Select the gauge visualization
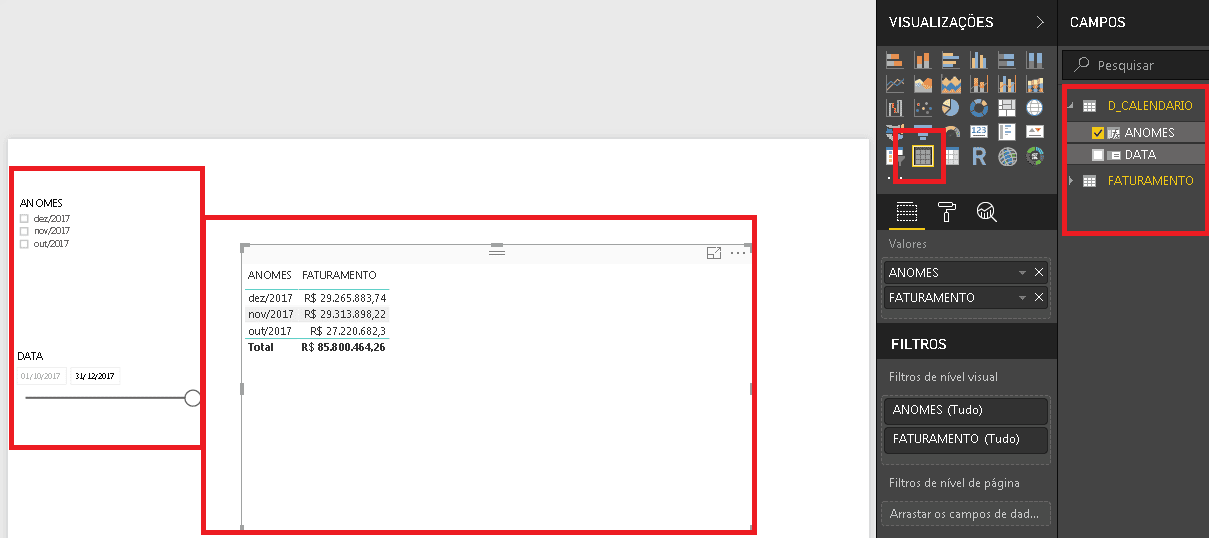 (953, 131)
